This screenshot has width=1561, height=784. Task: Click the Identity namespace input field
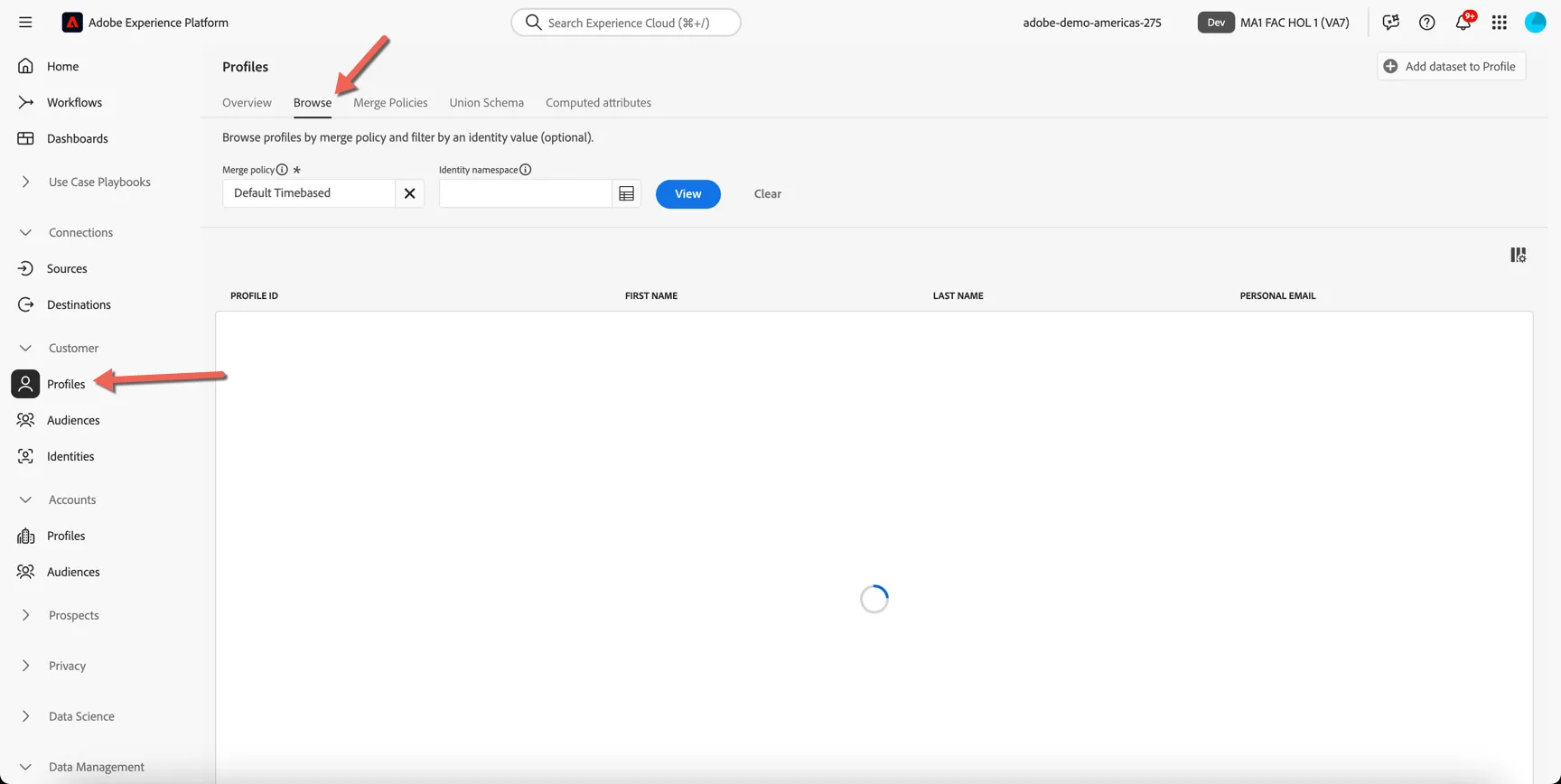(526, 193)
